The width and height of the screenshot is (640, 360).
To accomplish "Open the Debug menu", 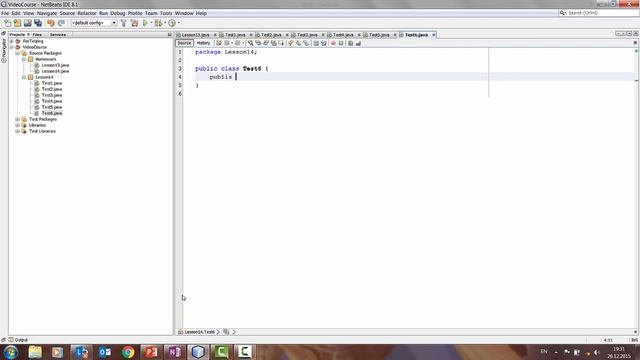I will 118,13.
